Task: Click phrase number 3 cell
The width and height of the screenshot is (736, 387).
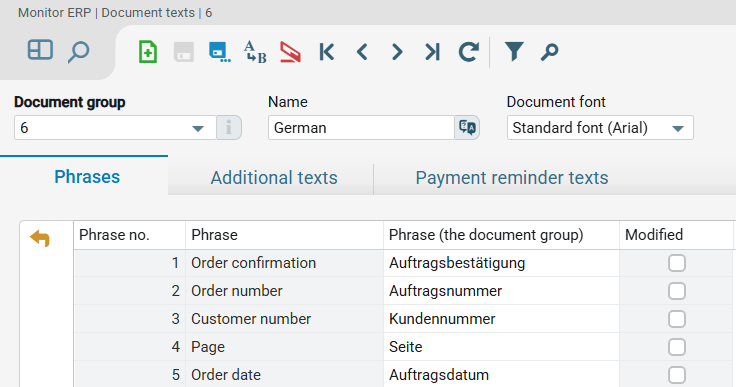Action: (x=130, y=319)
